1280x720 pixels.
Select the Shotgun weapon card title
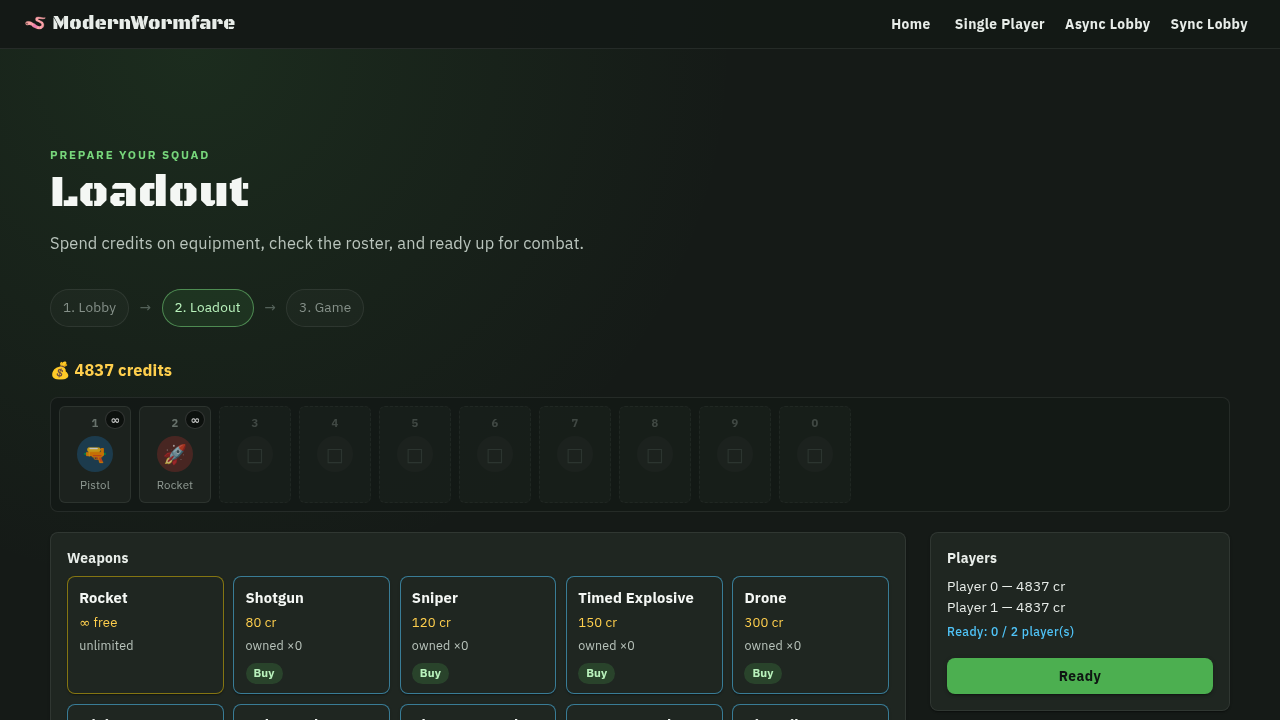pos(275,598)
